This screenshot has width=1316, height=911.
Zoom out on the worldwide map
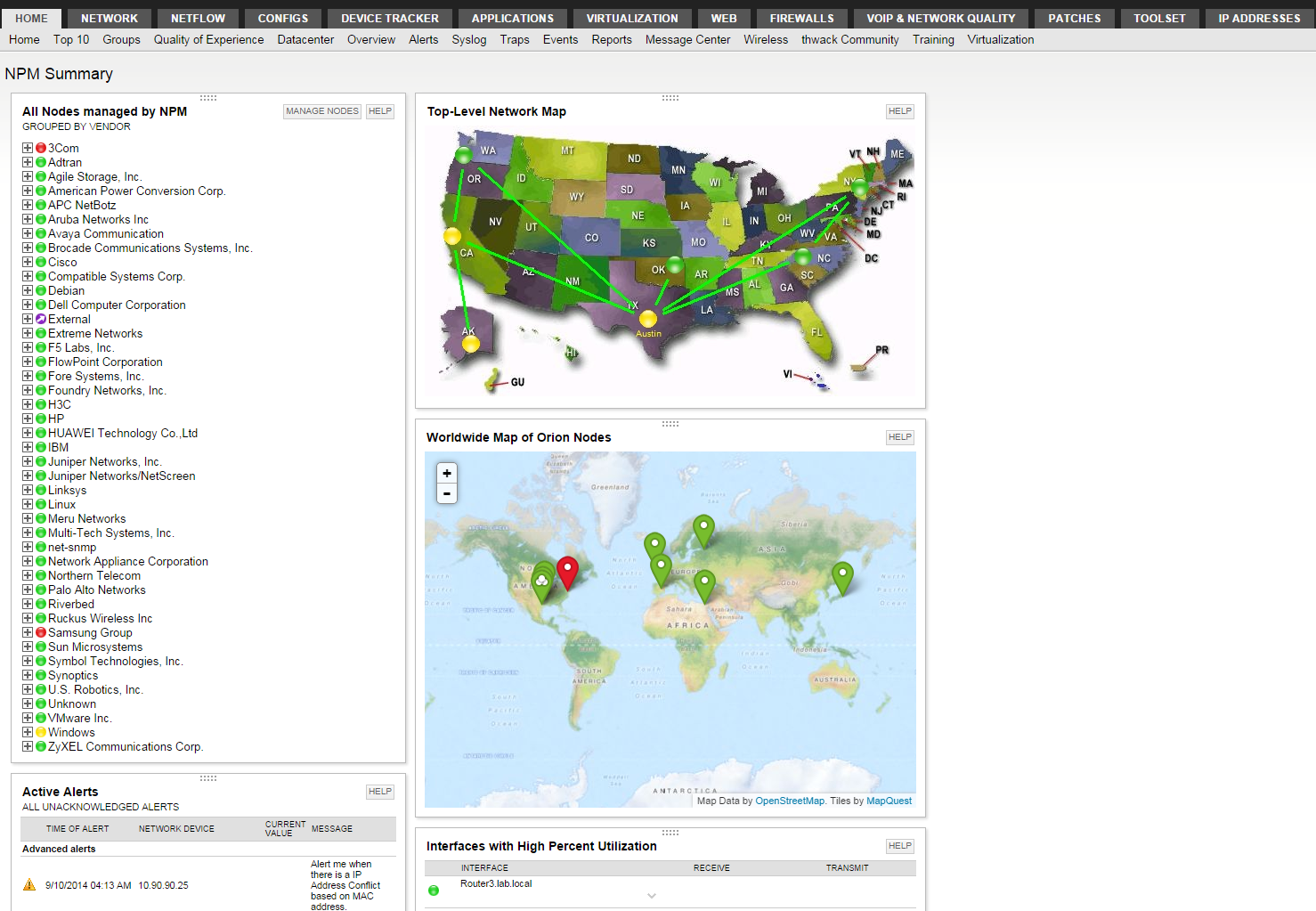point(447,493)
